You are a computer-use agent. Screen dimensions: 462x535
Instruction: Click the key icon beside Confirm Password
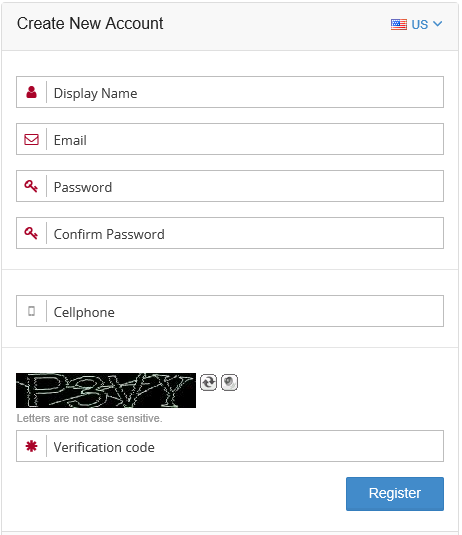click(31, 233)
